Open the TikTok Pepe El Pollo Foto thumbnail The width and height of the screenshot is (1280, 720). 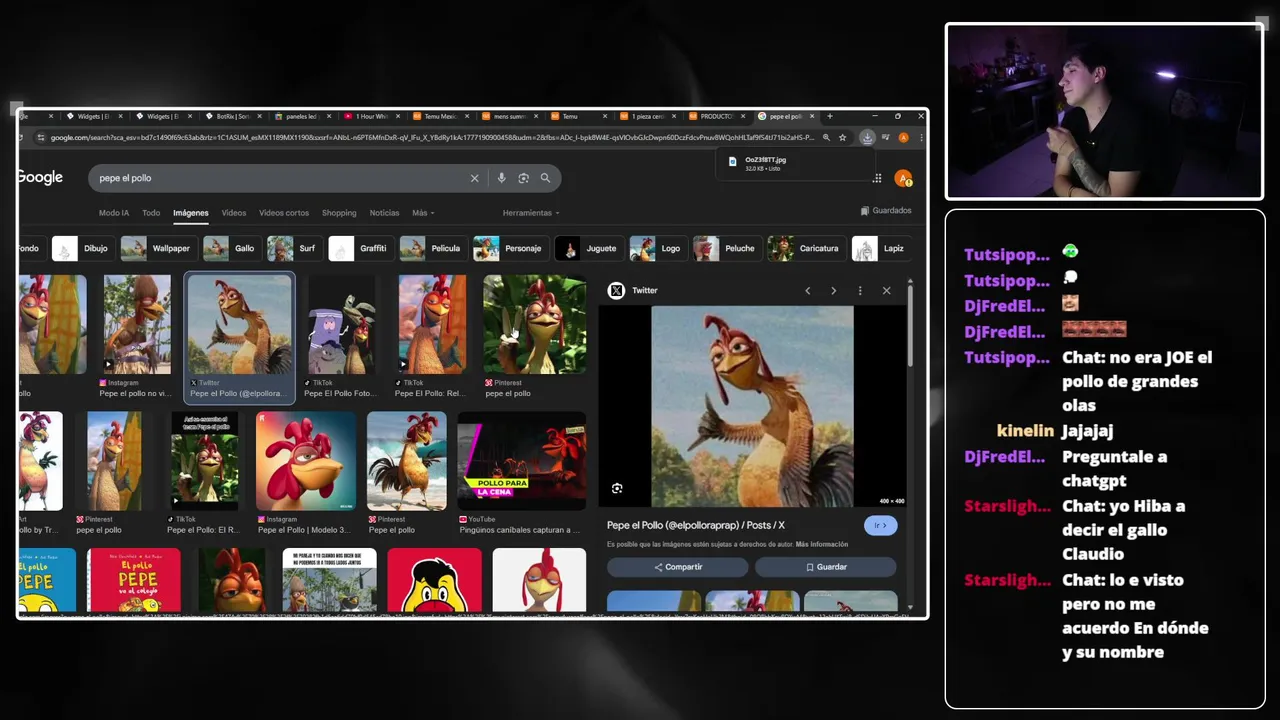pos(341,325)
